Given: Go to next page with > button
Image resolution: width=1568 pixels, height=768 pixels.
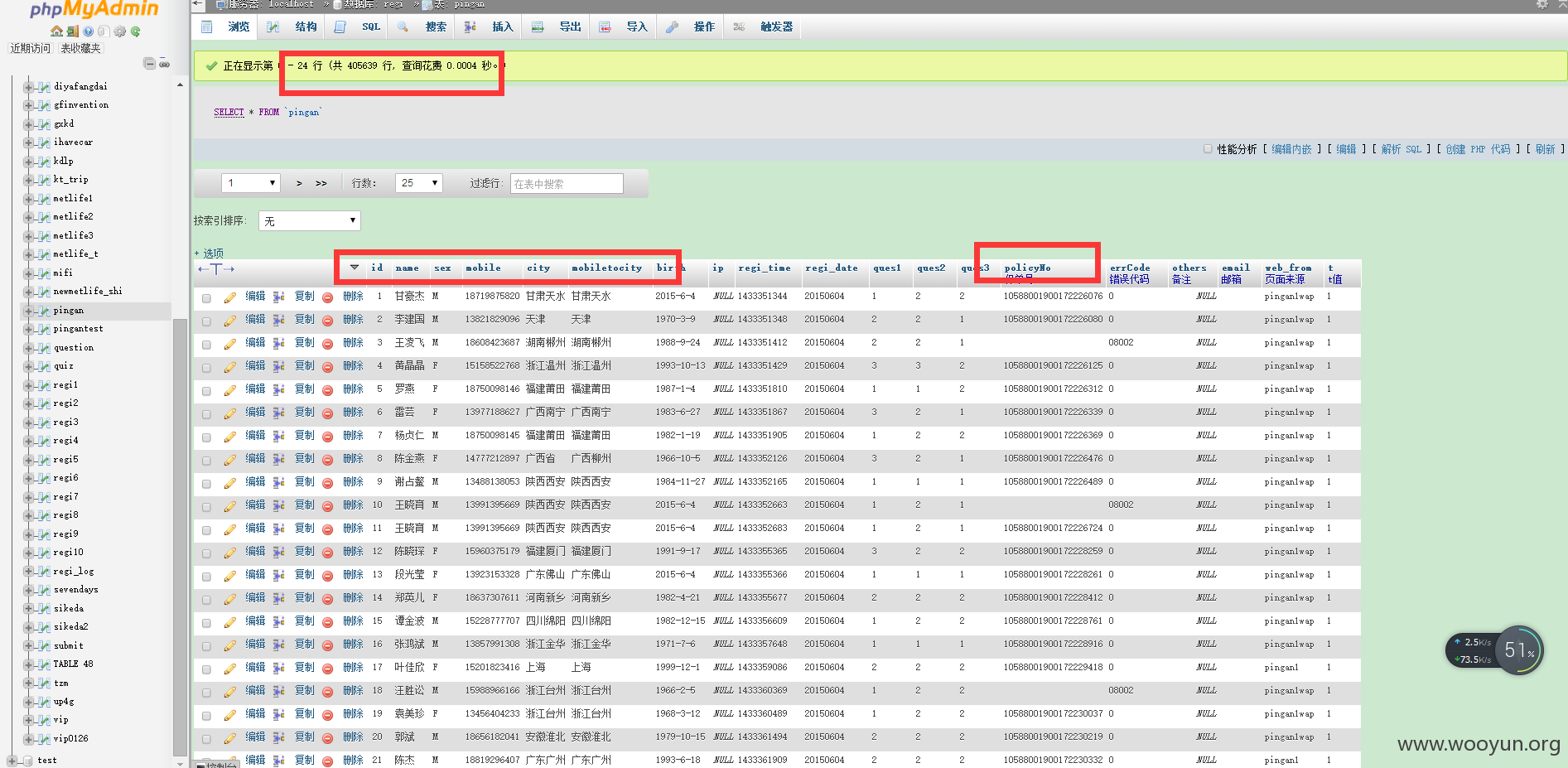Looking at the screenshot, I should click(299, 184).
